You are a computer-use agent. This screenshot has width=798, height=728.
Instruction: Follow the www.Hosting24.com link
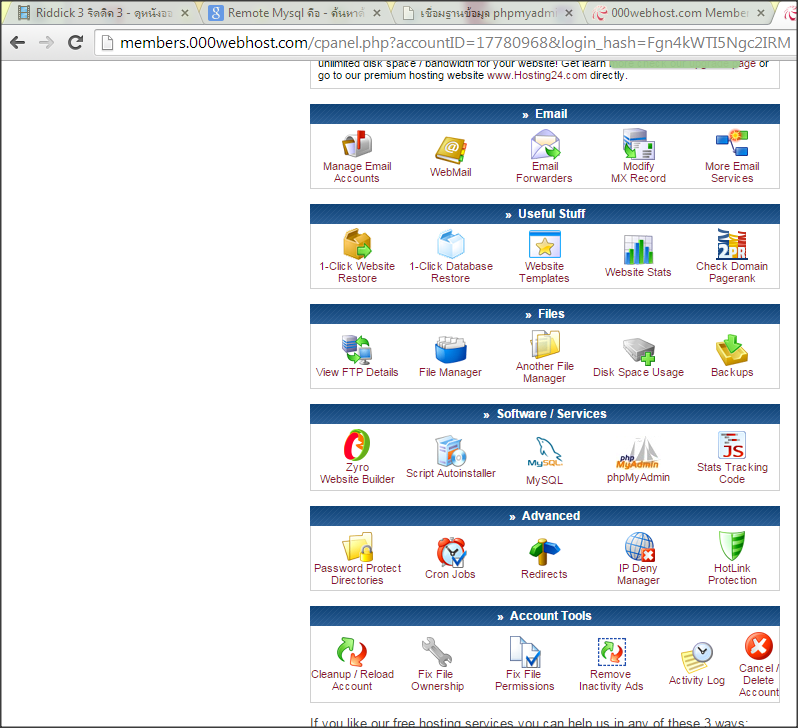coord(537,75)
